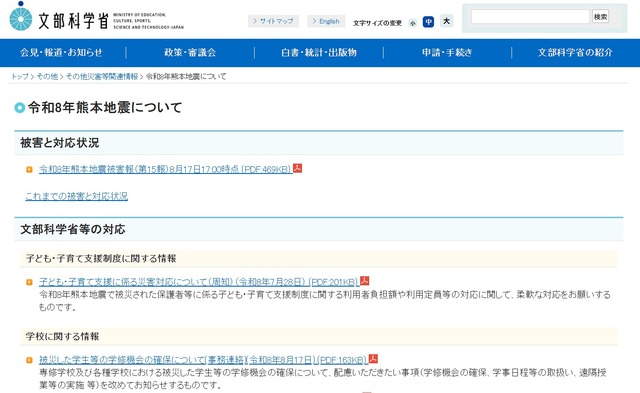Viewport: 640px width, 393px height.
Task: Open 令和8年熊本地震被害報(第15報) PDF link
Action: 165,169
